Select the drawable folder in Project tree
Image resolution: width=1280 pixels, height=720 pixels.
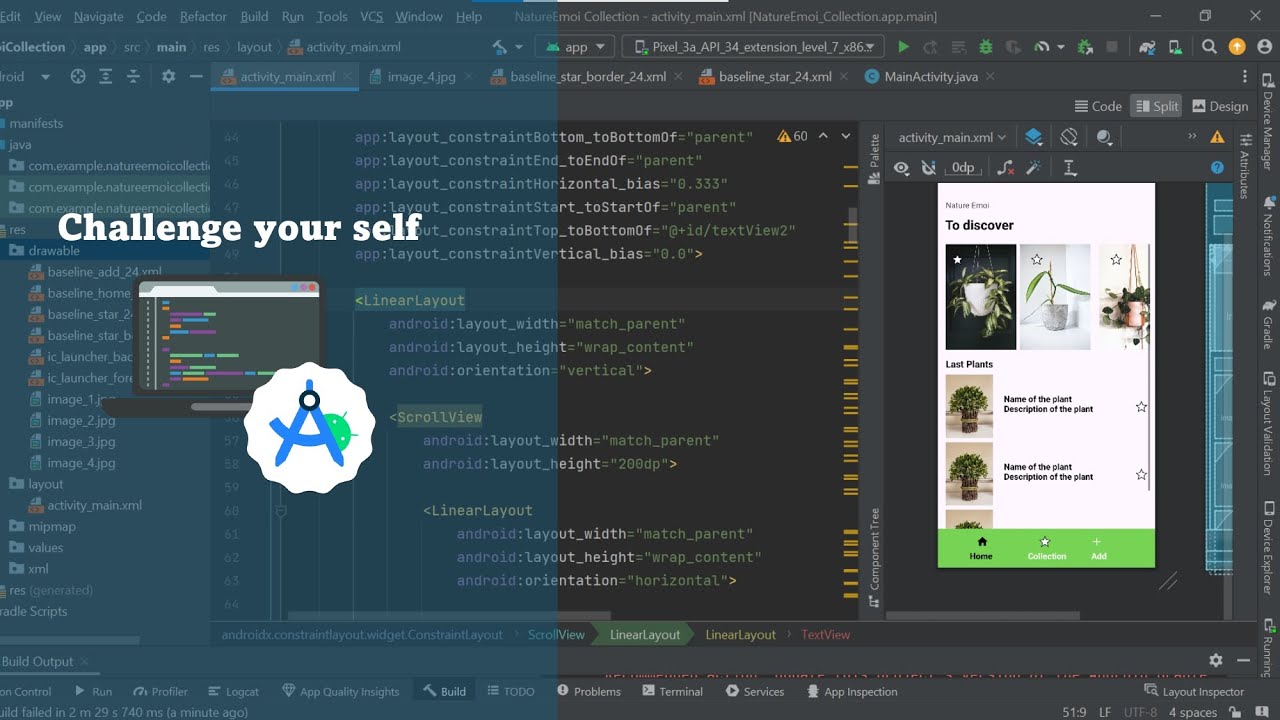click(54, 251)
